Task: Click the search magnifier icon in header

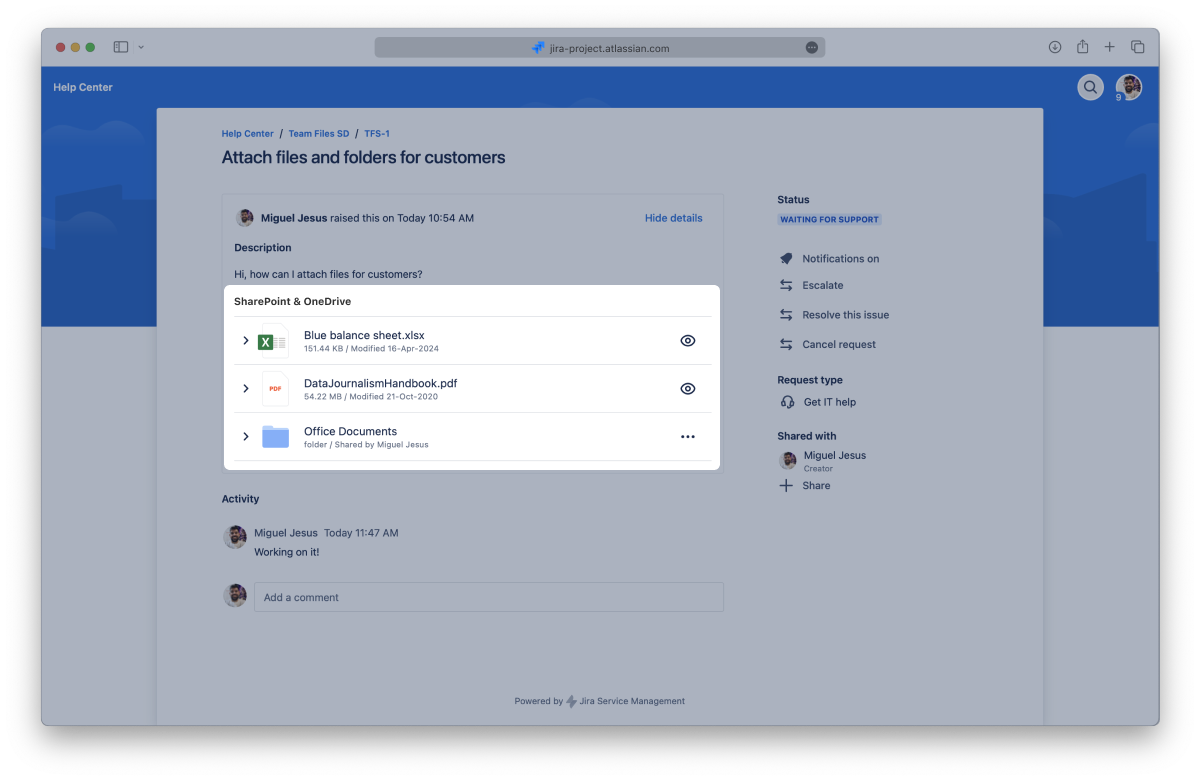Action: (x=1089, y=87)
